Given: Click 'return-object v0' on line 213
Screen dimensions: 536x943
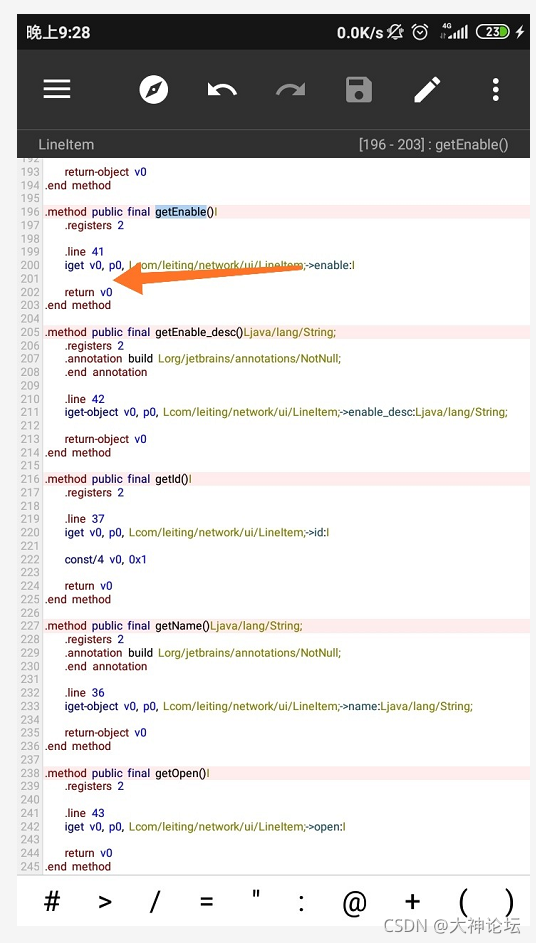Looking at the screenshot, I should pos(105,439).
